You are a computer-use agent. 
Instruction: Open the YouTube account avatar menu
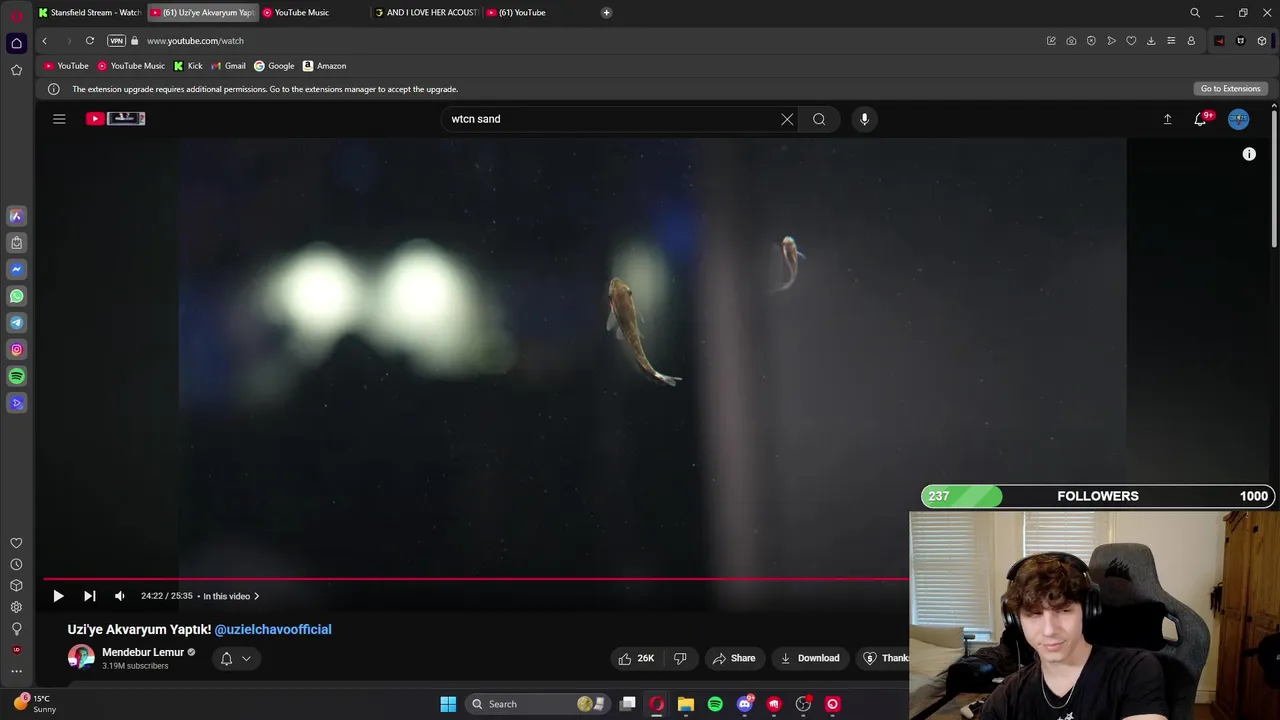(1238, 119)
